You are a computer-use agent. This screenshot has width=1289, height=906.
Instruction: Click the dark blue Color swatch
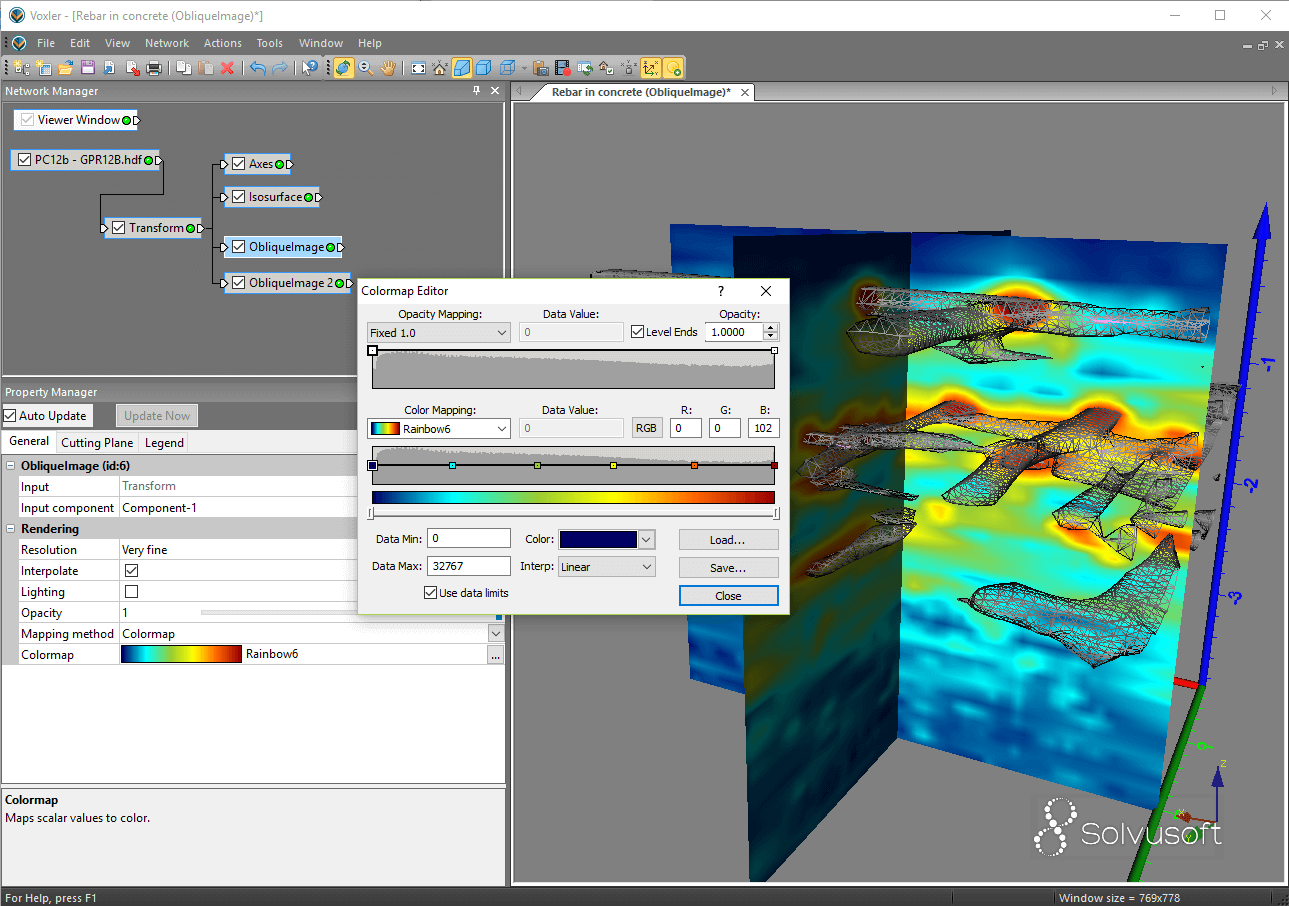pos(598,540)
